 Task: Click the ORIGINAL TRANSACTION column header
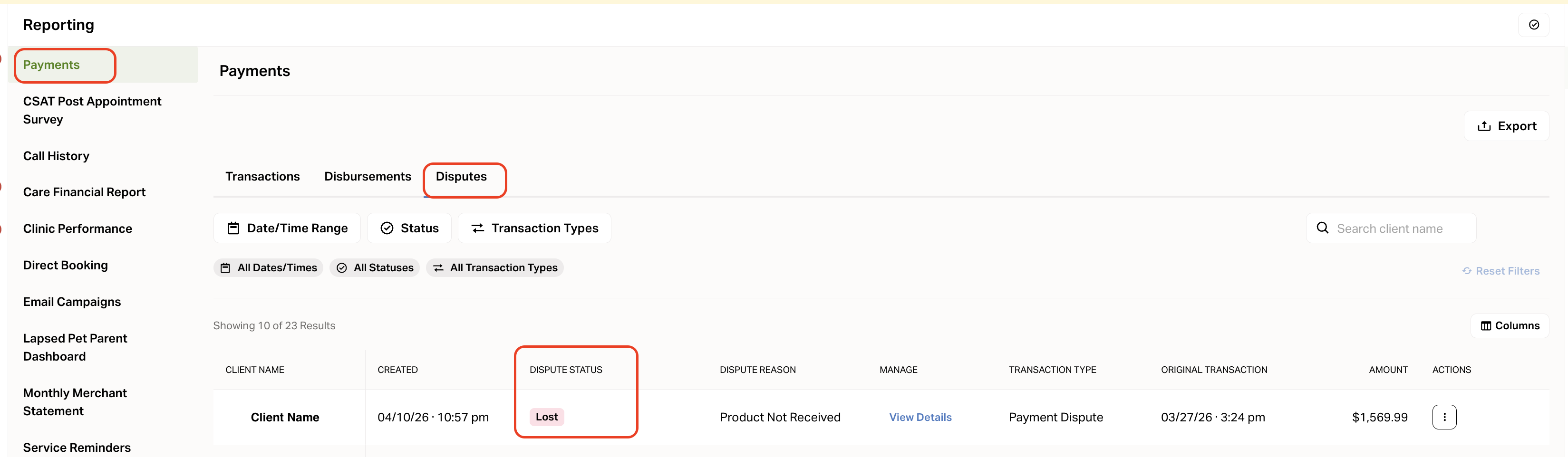1214,370
